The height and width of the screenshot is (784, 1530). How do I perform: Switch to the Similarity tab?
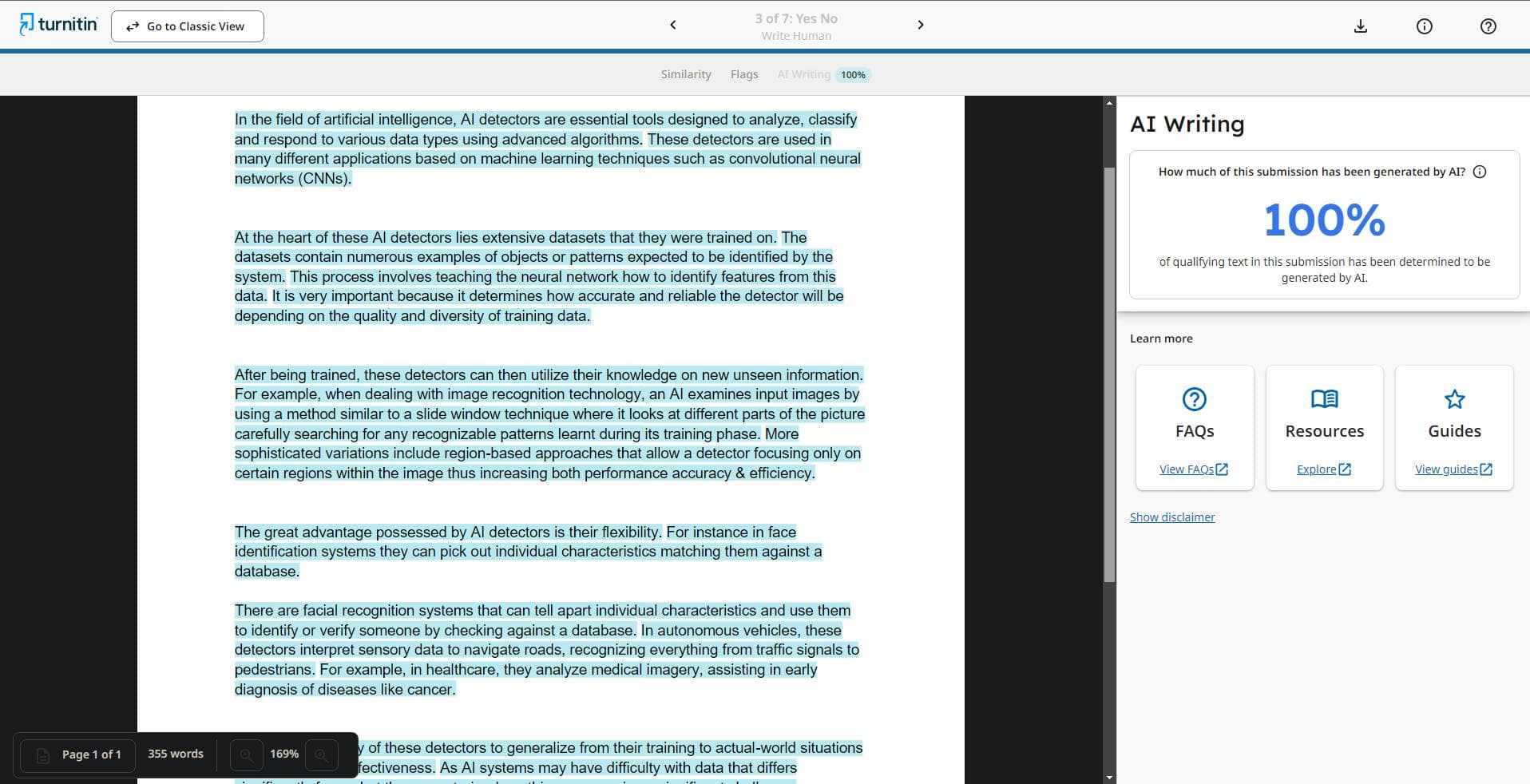point(685,74)
